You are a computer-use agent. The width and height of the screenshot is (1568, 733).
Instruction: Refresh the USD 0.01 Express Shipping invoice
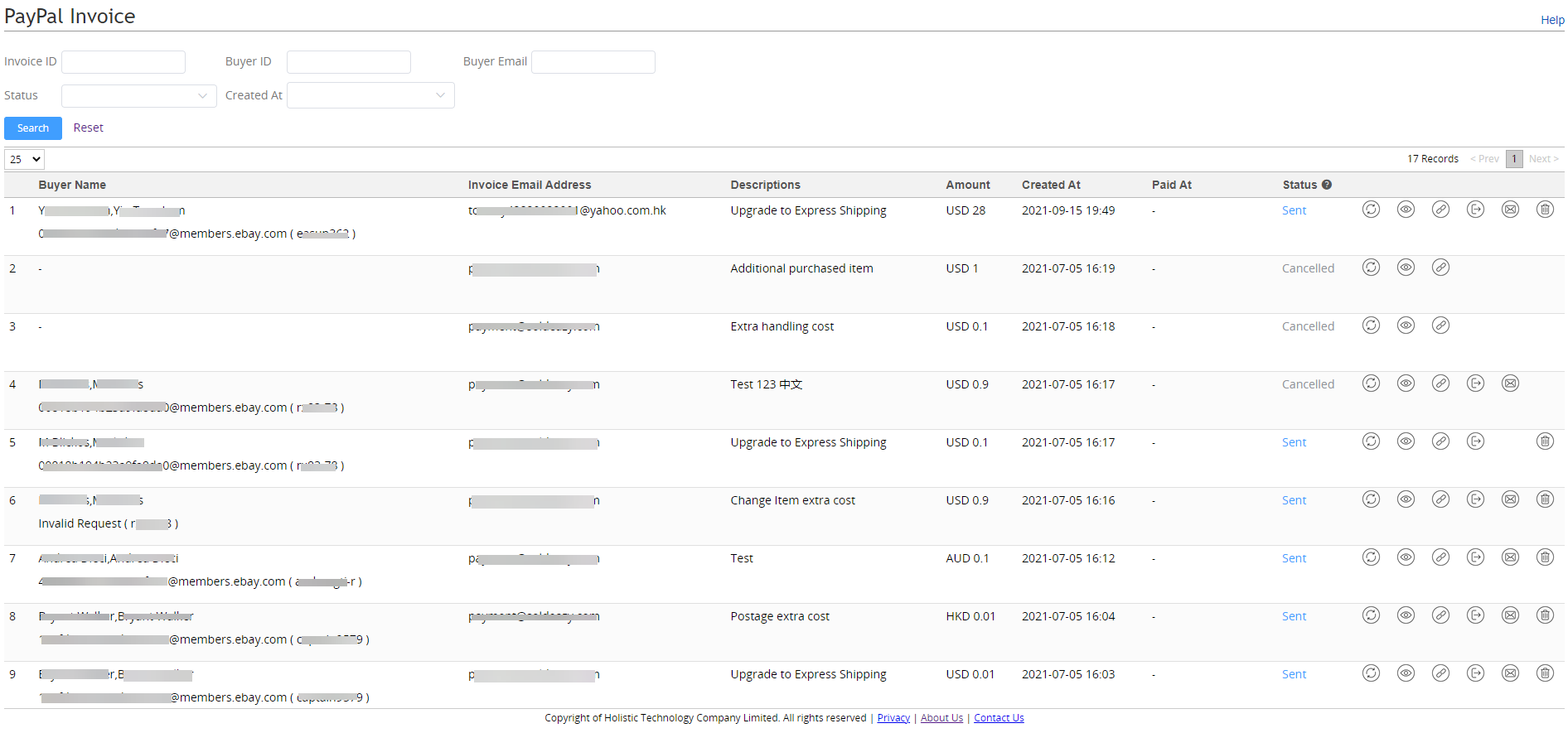(x=1372, y=673)
